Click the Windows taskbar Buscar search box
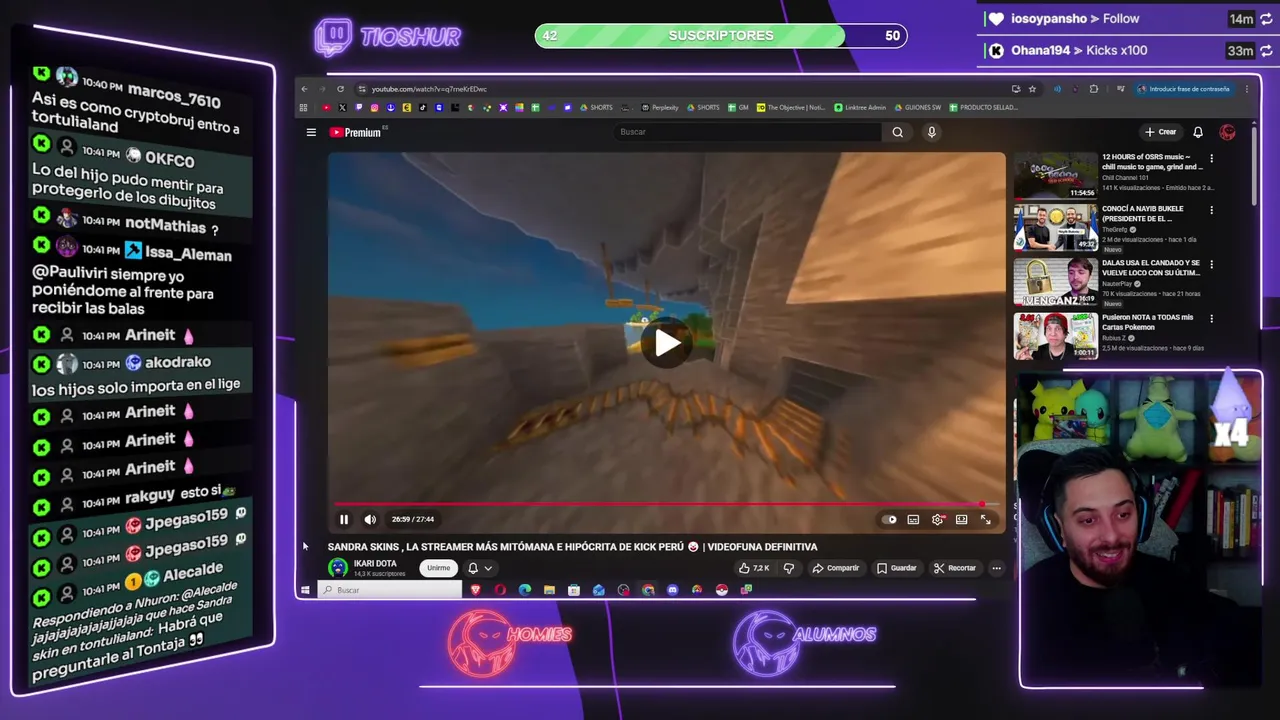The width and height of the screenshot is (1280, 720). tap(390, 590)
